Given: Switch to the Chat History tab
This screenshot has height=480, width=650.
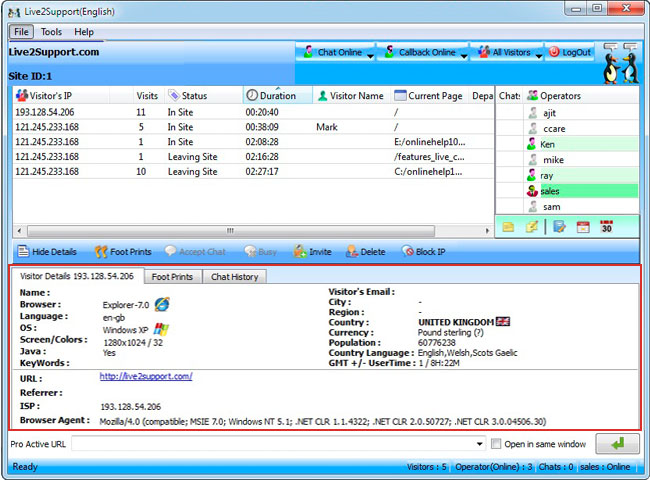Looking at the screenshot, I should pos(235,277).
